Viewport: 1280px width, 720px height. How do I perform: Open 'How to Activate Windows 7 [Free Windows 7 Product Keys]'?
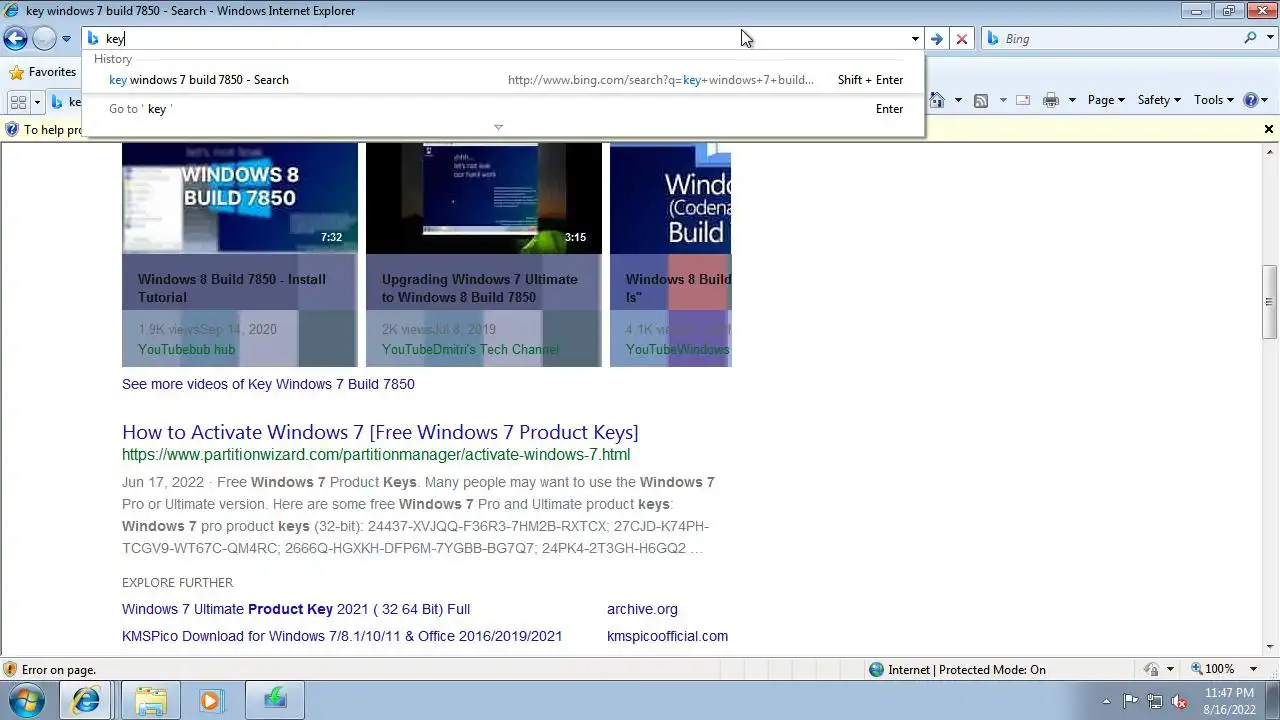tap(380, 432)
